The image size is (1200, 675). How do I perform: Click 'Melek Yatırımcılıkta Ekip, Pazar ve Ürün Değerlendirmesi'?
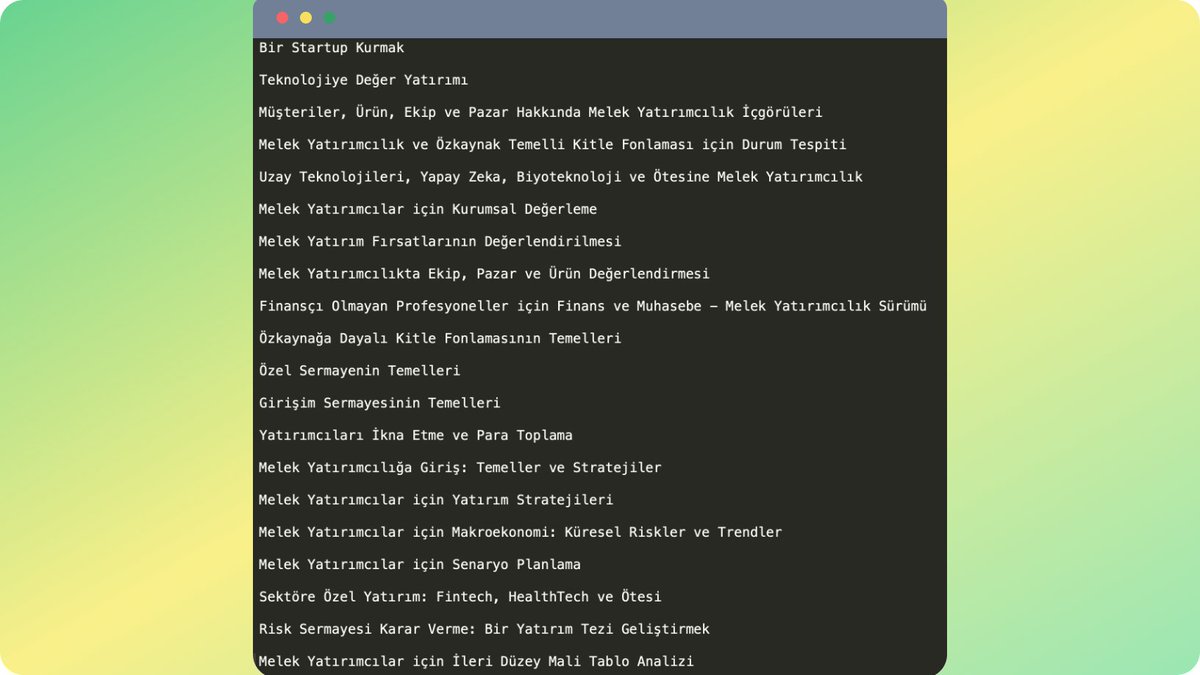[x=484, y=273]
